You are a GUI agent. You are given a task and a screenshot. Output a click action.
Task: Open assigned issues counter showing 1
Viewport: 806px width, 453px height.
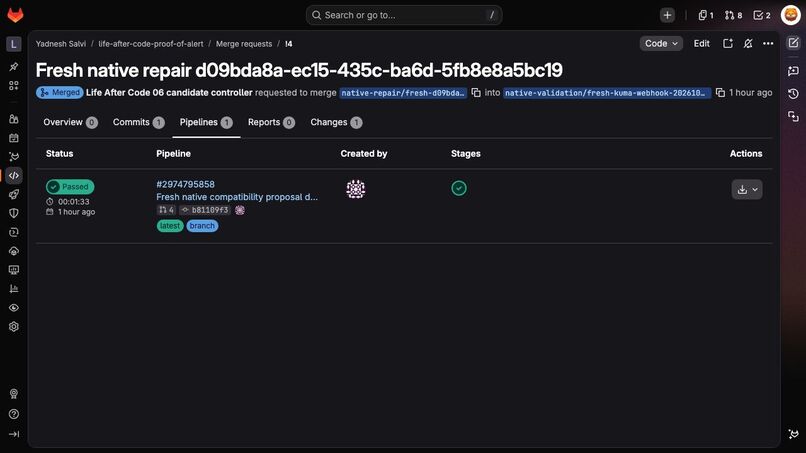[x=706, y=15]
